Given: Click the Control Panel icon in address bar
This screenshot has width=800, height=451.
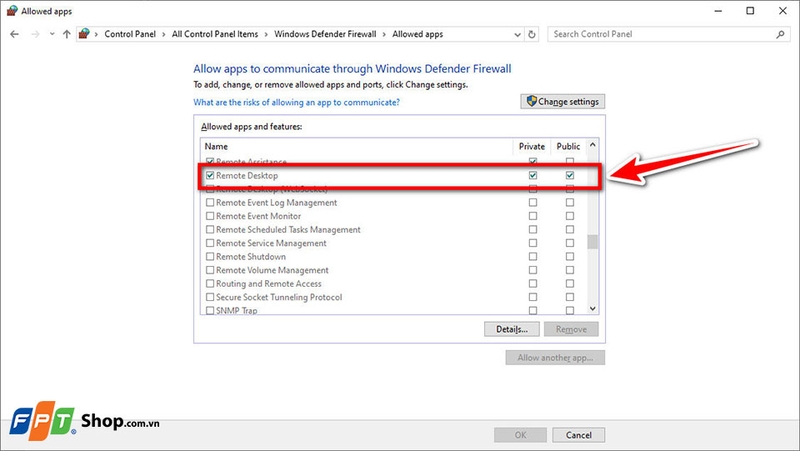Looking at the screenshot, I should click(x=87, y=34).
